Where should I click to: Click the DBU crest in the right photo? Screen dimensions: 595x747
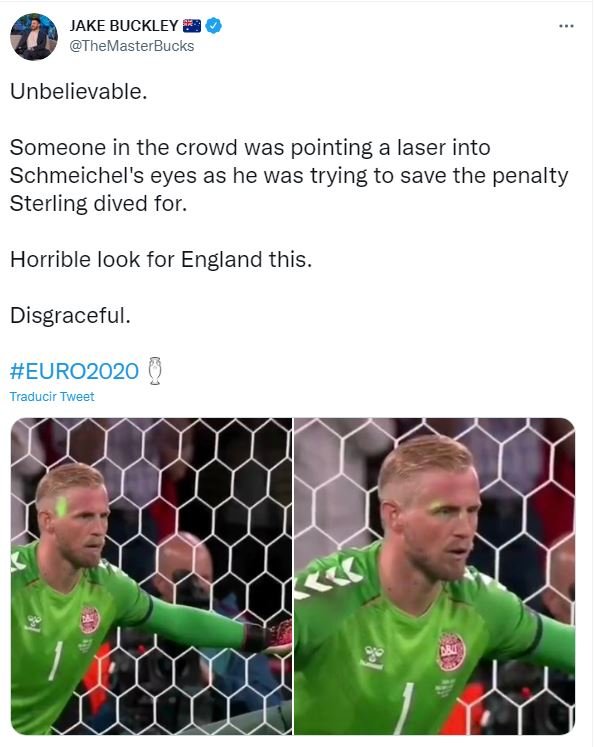pyautogui.click(x=451, y=651)
